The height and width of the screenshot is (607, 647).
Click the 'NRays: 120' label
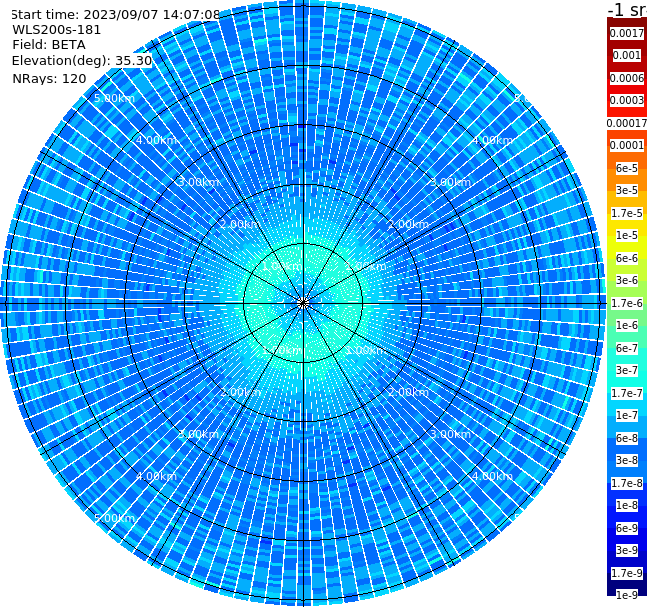(49, 78)
